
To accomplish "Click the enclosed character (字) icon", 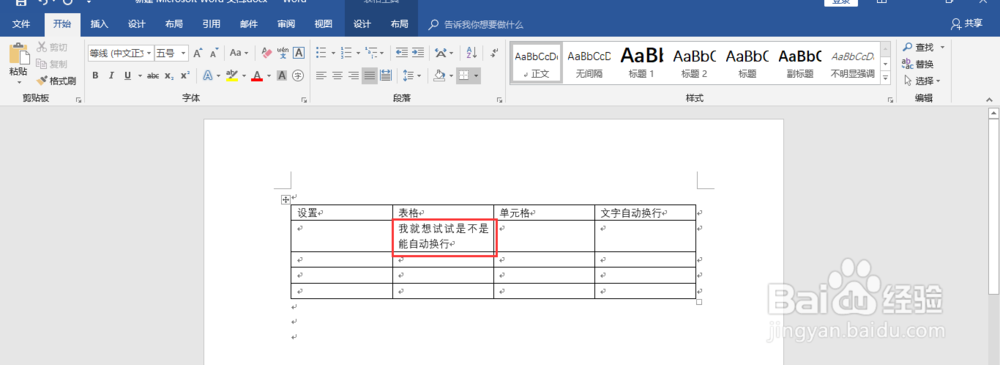I will [x=298, y=76].
